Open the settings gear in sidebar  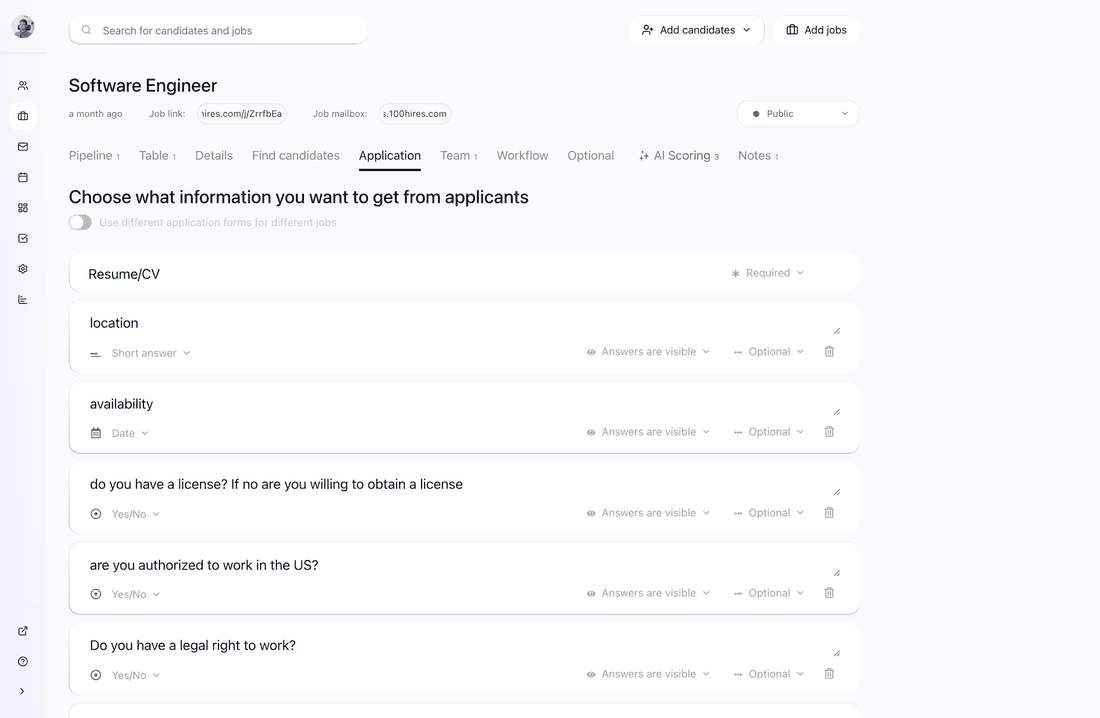click(x=22, y=269)
